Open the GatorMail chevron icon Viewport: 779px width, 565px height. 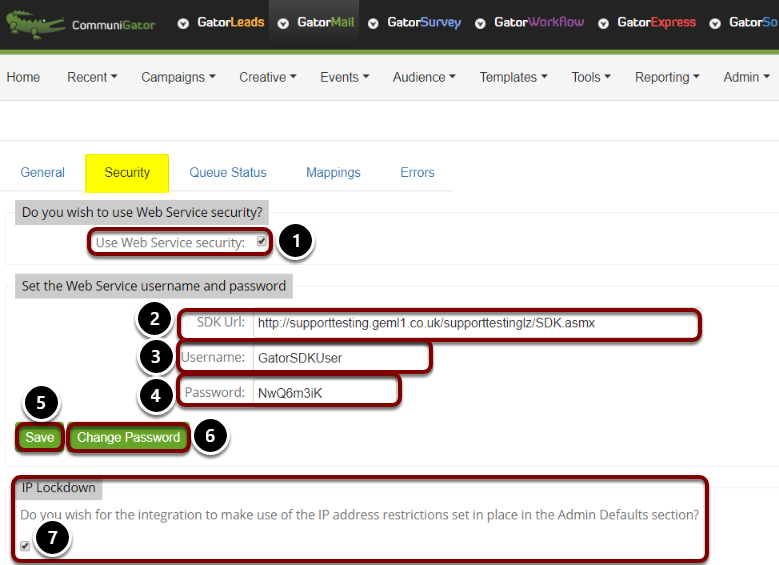pos(283,23)
